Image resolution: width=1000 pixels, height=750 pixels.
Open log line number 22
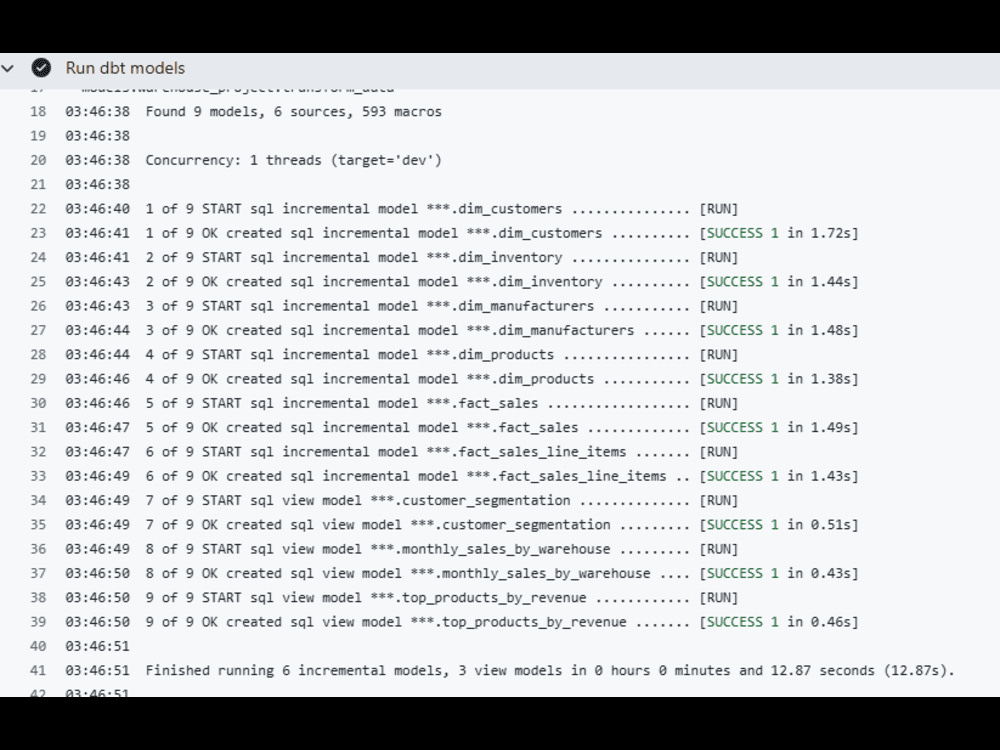[38, 209]
